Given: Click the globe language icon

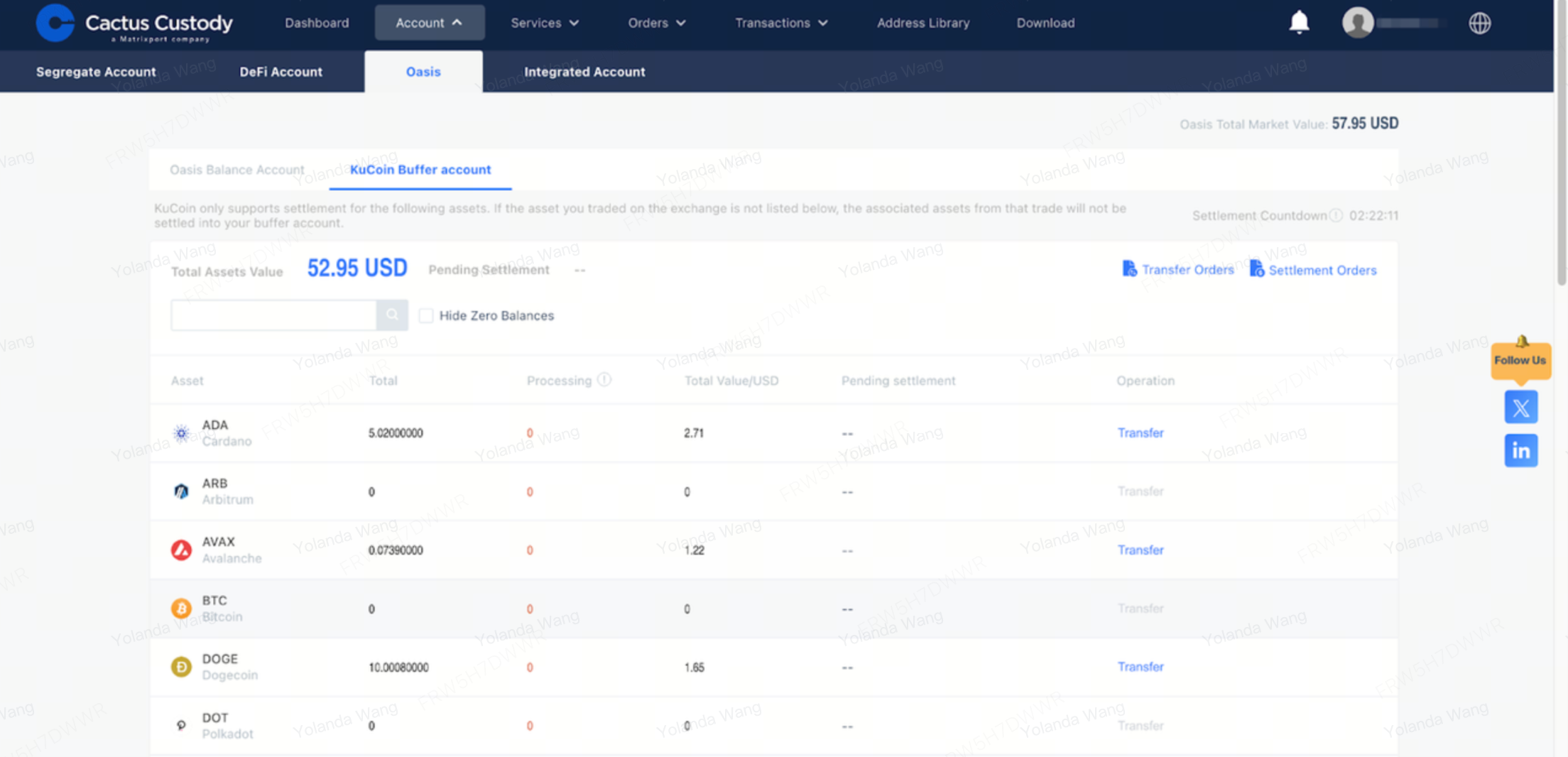Looking at the screenshot, I should pos(1479,23).
